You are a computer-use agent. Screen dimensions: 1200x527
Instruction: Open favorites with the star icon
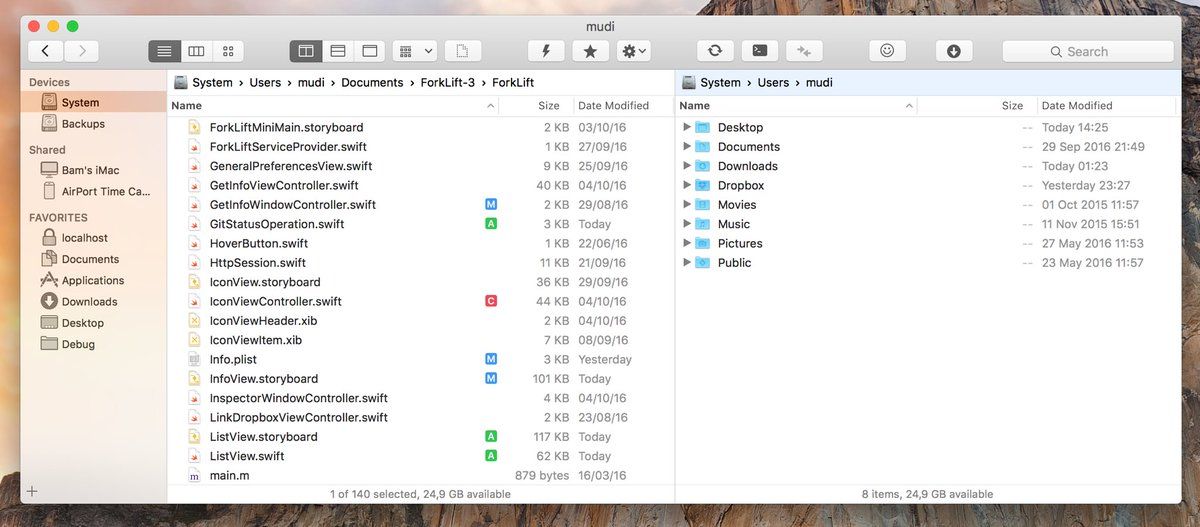(590, 51)
